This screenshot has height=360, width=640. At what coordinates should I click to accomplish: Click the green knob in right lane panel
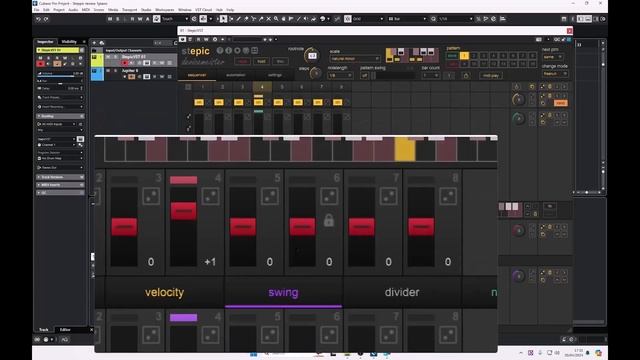point(518,119)
